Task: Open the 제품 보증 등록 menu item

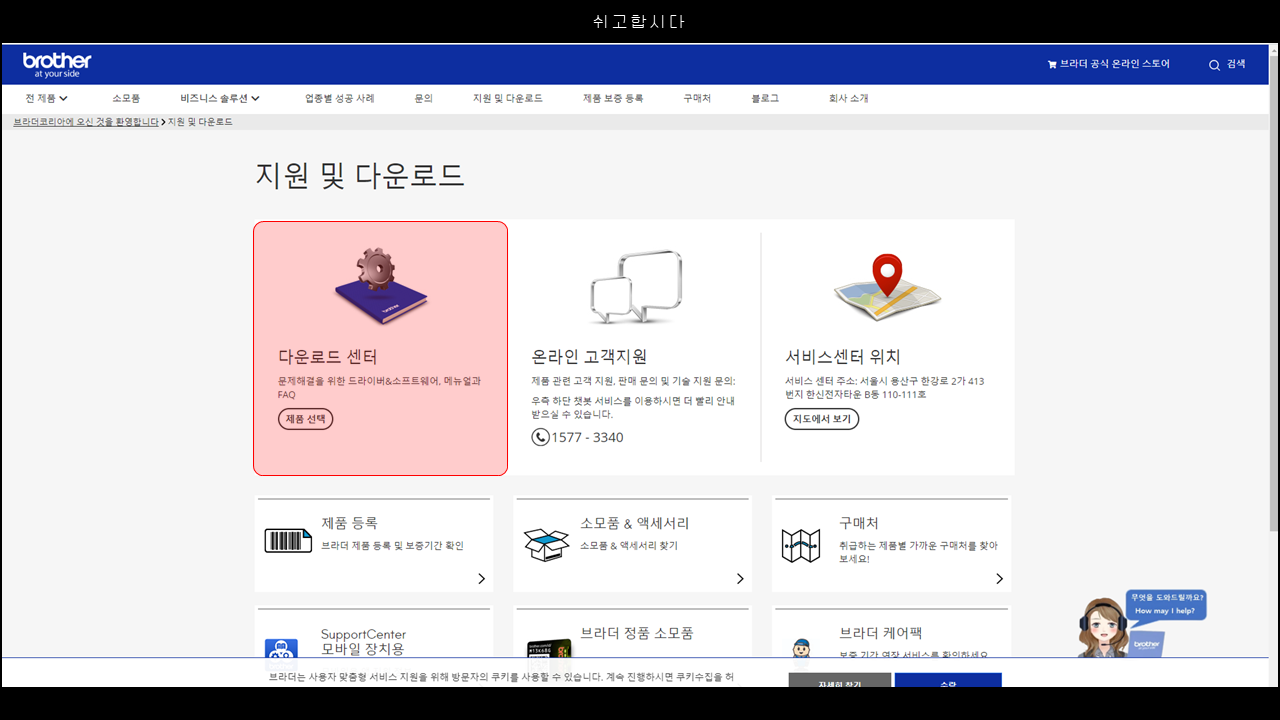Action: pos(613,98)
